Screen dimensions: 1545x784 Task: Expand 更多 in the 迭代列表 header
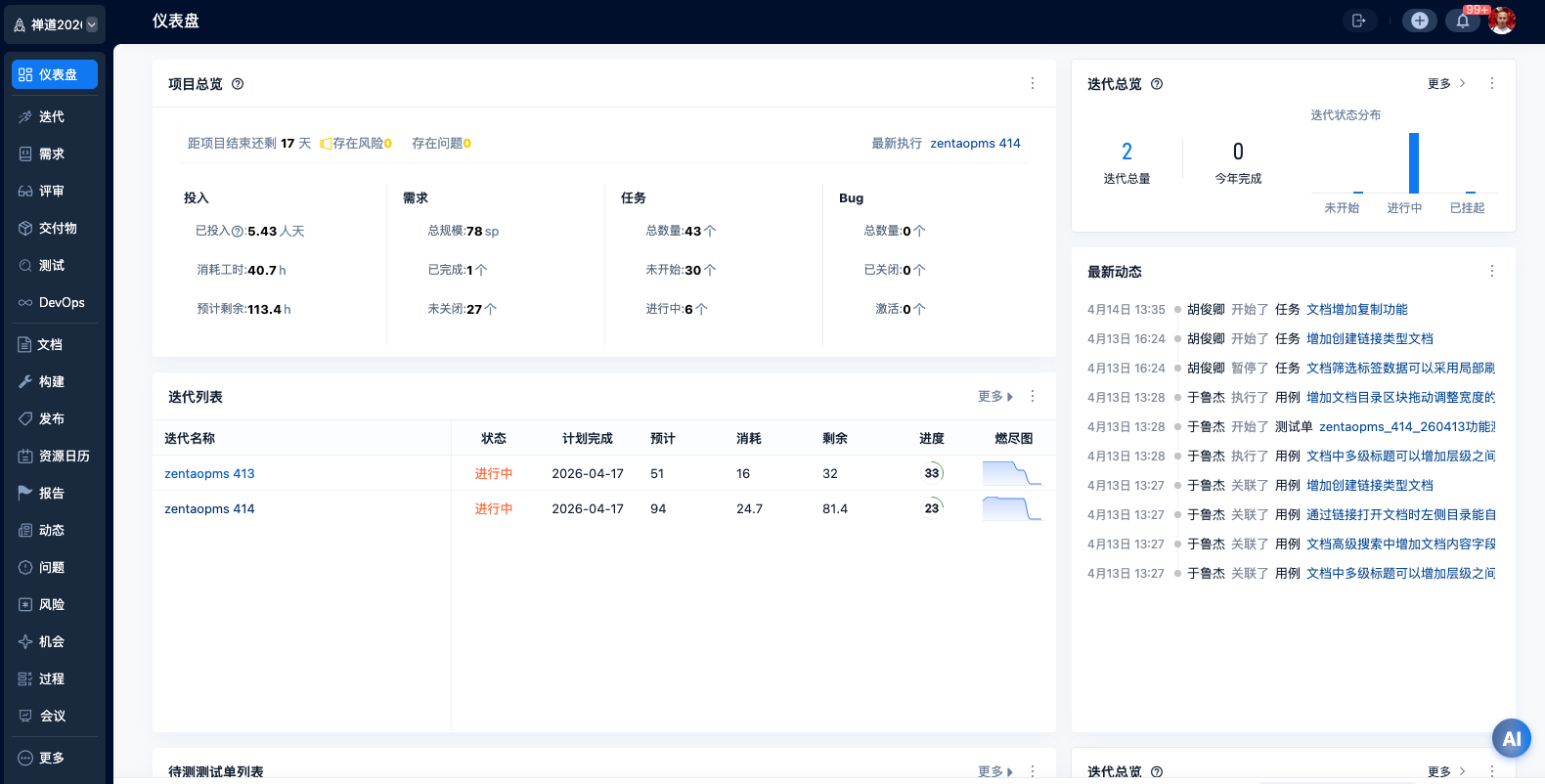click(994, 397)
